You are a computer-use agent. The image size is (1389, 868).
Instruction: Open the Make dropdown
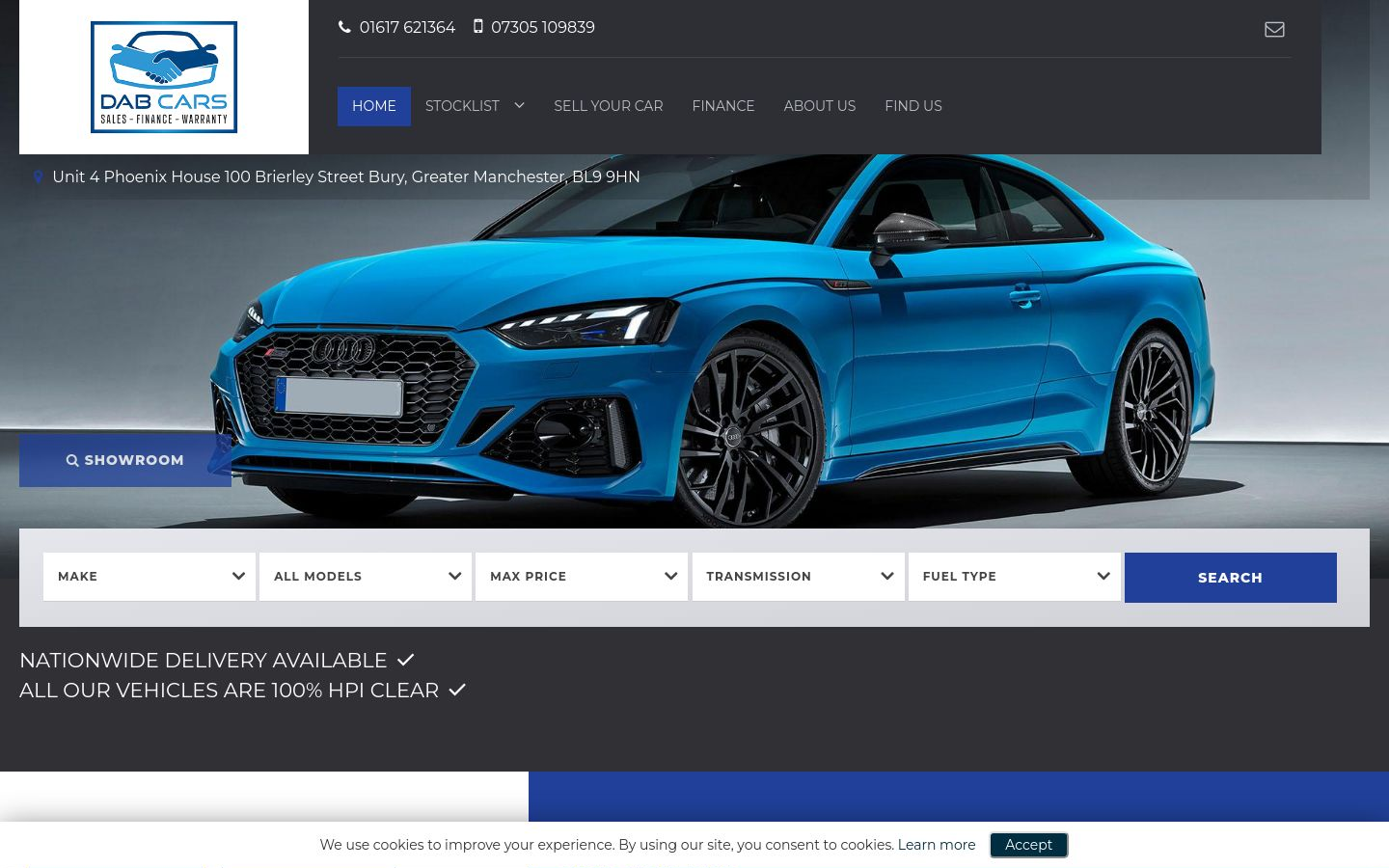point(150,577)
